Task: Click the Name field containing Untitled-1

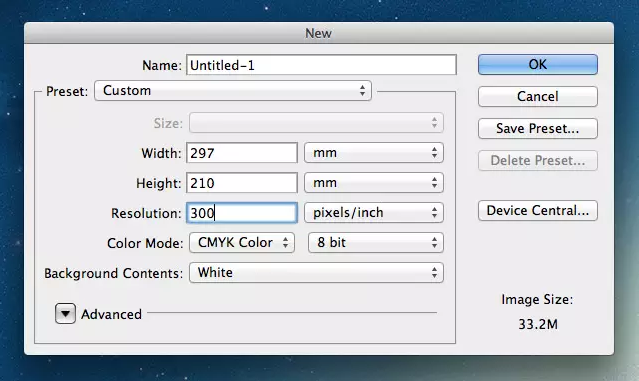Action: pos(321,65)
